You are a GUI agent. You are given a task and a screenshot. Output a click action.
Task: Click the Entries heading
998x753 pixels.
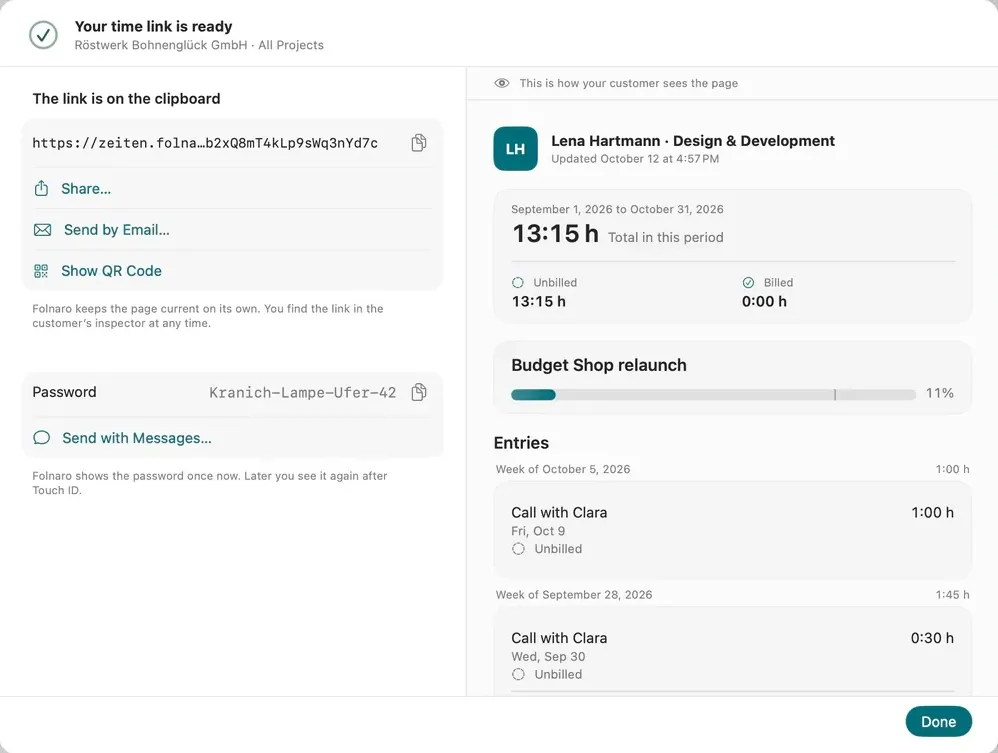coord(521,443)
